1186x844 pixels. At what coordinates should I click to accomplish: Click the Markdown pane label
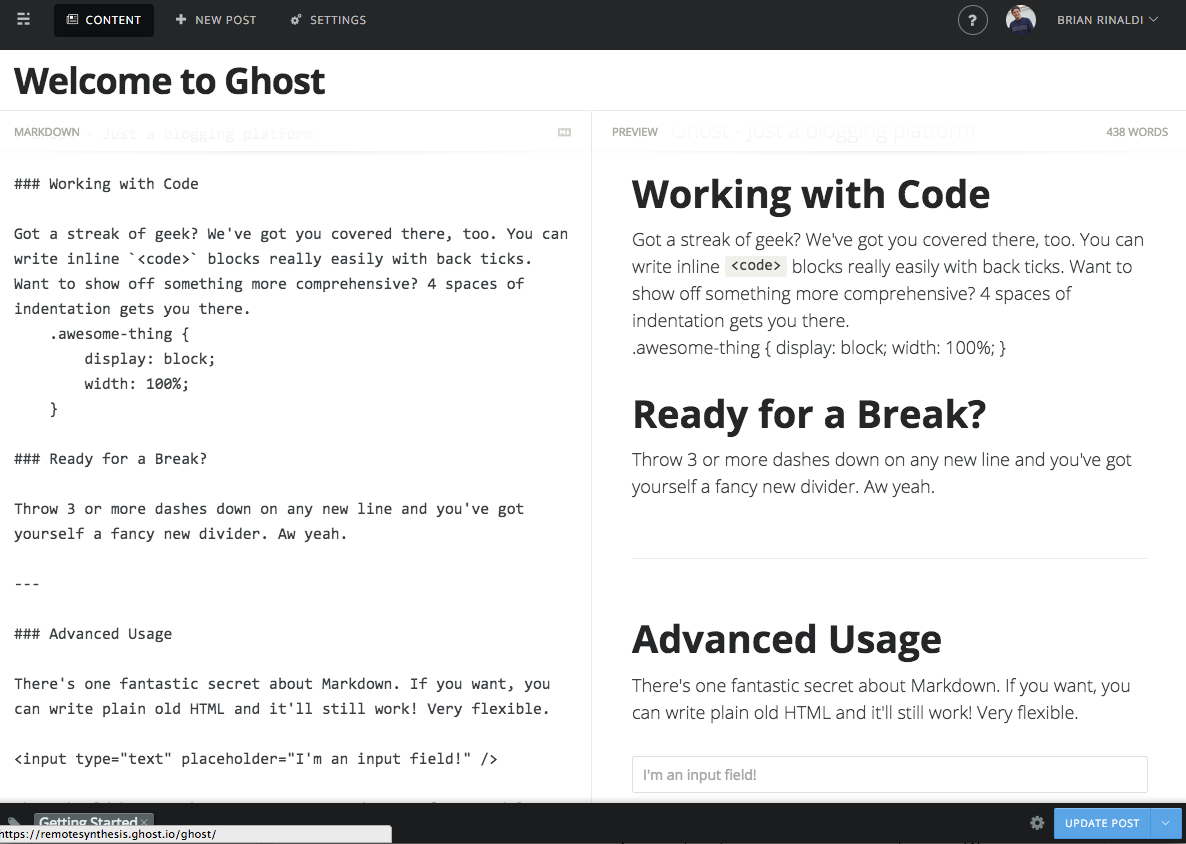(x=47, y=132)
